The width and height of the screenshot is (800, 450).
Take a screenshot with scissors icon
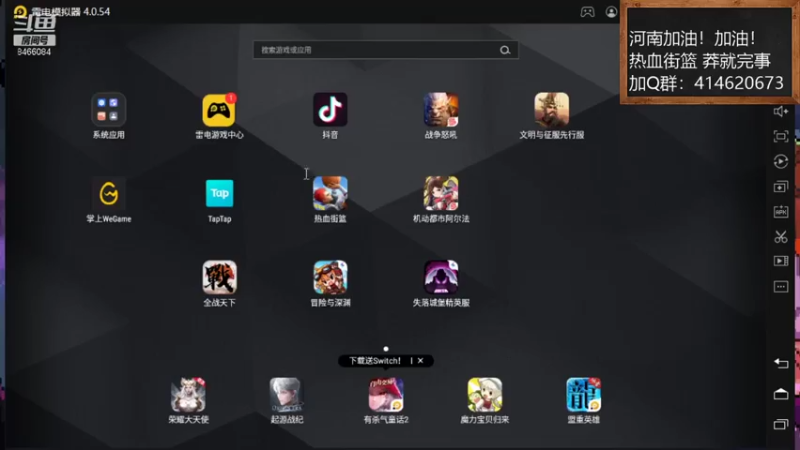pyautogui.click(x=781, y=236)
